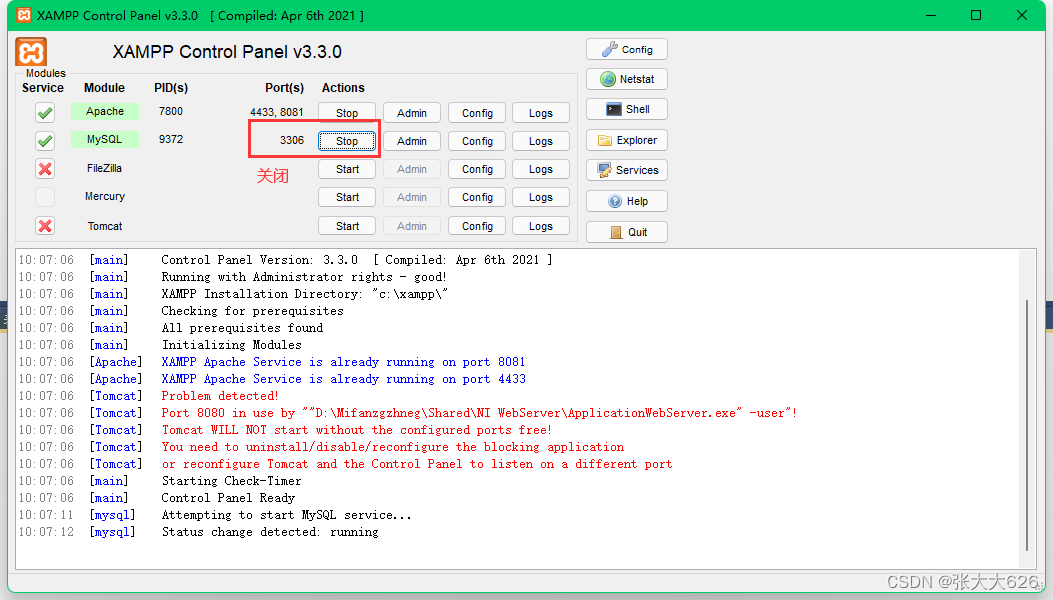Screen dimensions: 1053x600
Task: Click Apache PID 7800
Action: point(171,112)
